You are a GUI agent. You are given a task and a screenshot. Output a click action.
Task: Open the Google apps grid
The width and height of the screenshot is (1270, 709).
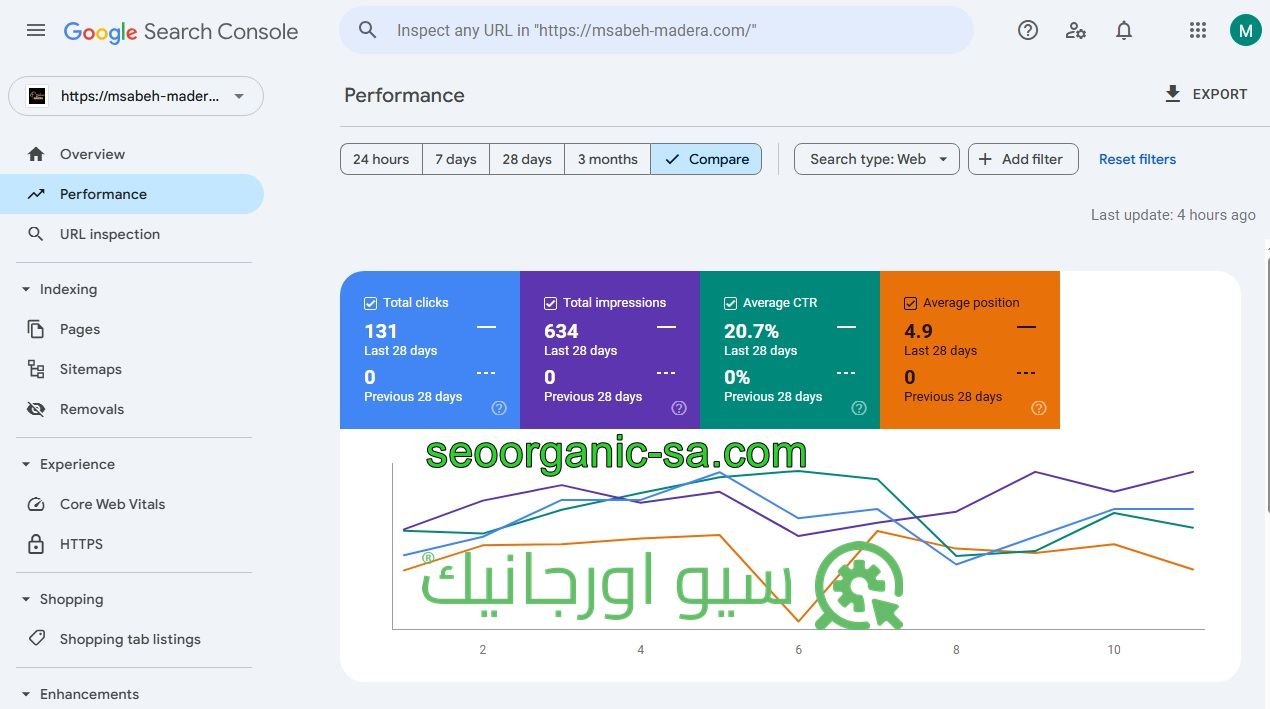(x=1197, y=30)
